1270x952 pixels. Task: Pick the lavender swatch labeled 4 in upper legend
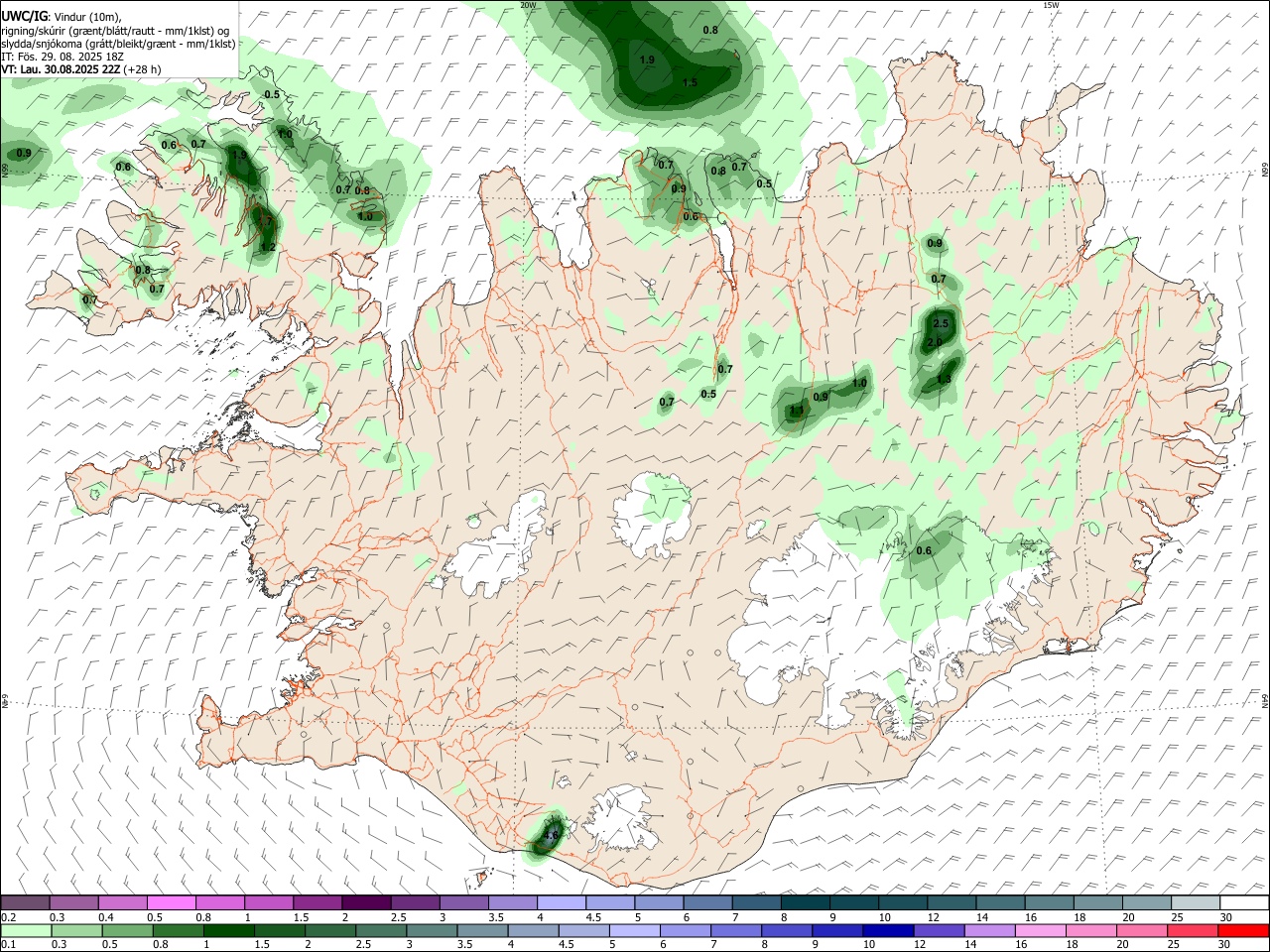561,903
